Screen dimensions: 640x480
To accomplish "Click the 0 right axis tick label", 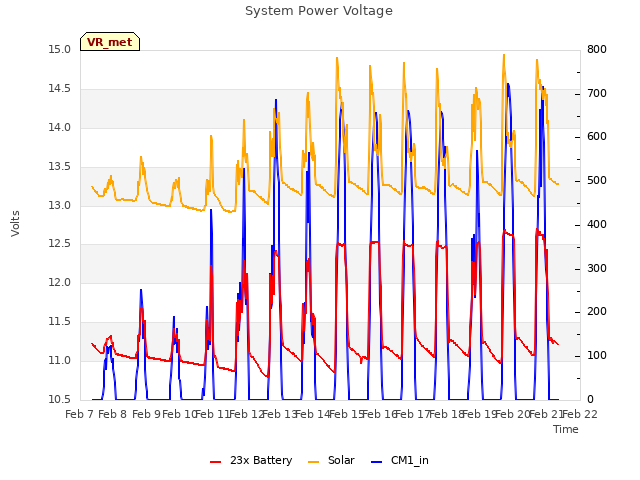I will 591,400.
